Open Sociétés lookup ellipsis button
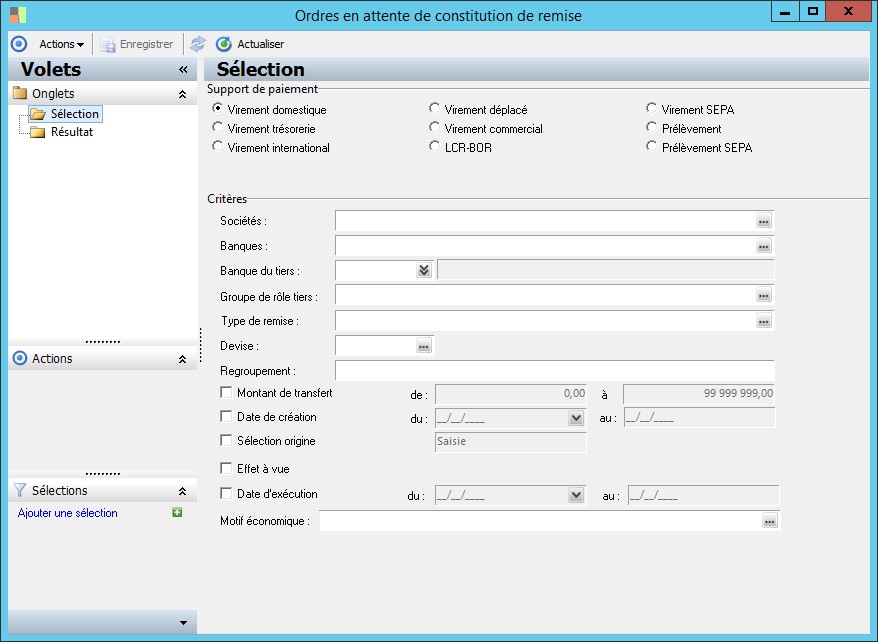 pos(764,221)
